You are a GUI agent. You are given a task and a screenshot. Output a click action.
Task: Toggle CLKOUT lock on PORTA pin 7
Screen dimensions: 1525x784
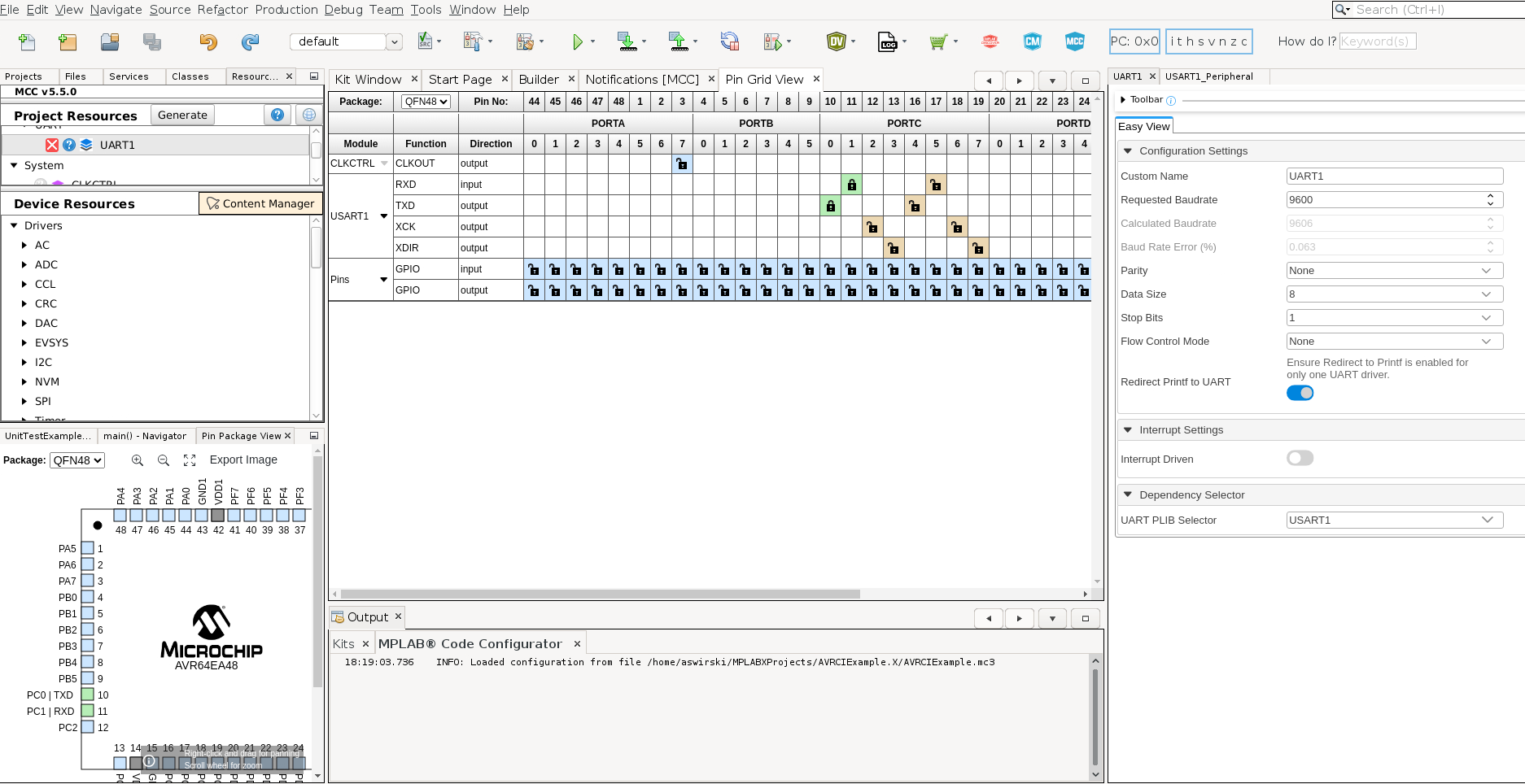pos(682,163)
